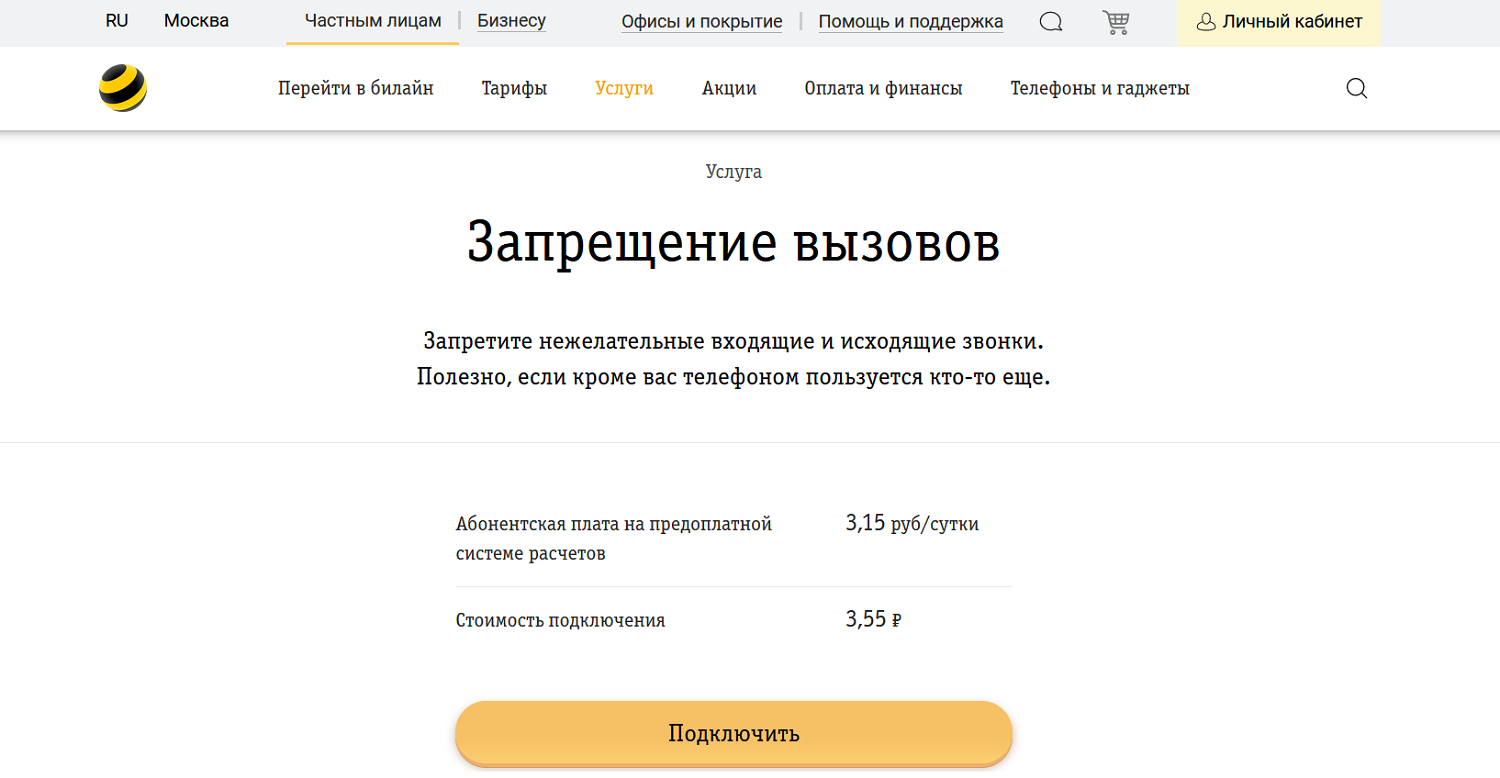Open the shopping cart icon
The height and width of the screenshot is (778, 1500).
[x=1115, y=22]
